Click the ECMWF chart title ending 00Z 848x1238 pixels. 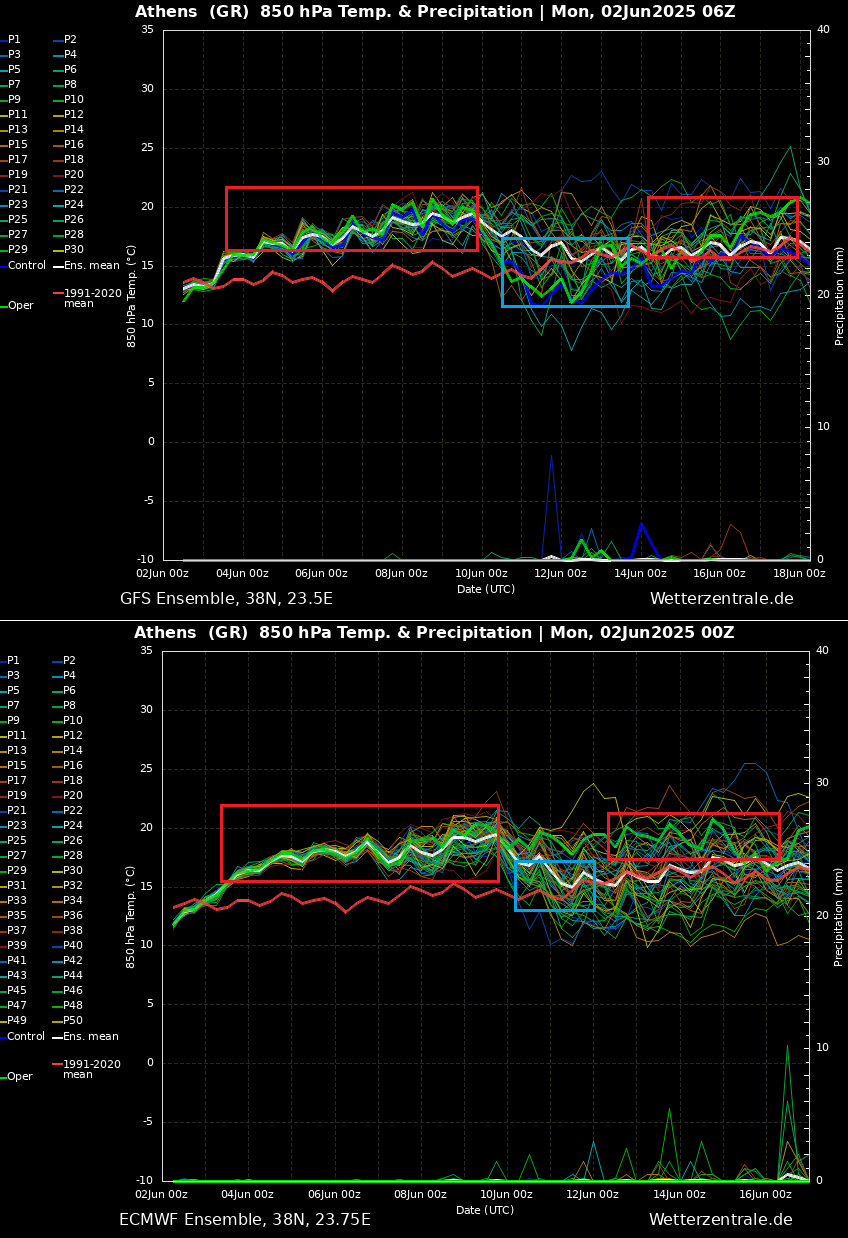point(434,633)
